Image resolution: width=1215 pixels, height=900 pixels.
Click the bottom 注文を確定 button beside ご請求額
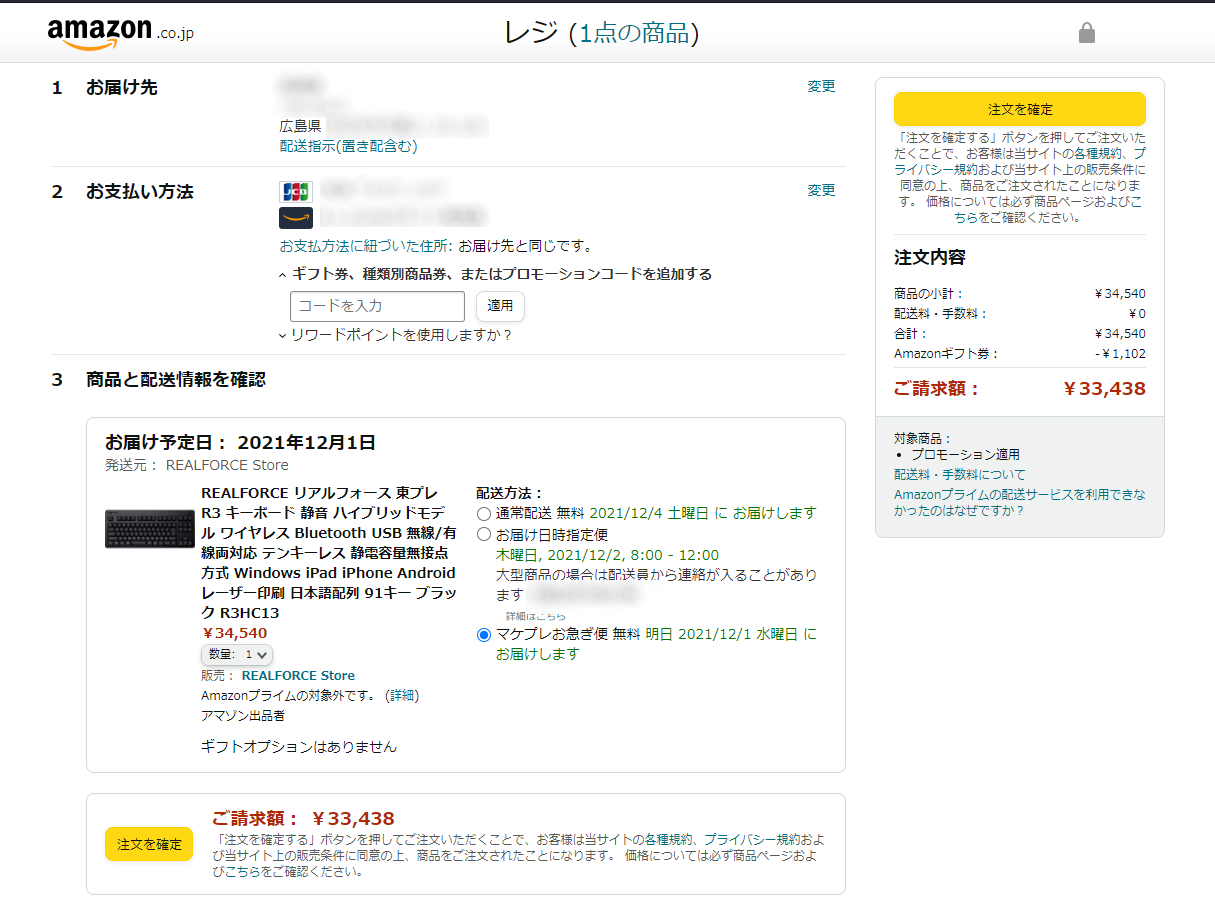coord(149,844)
